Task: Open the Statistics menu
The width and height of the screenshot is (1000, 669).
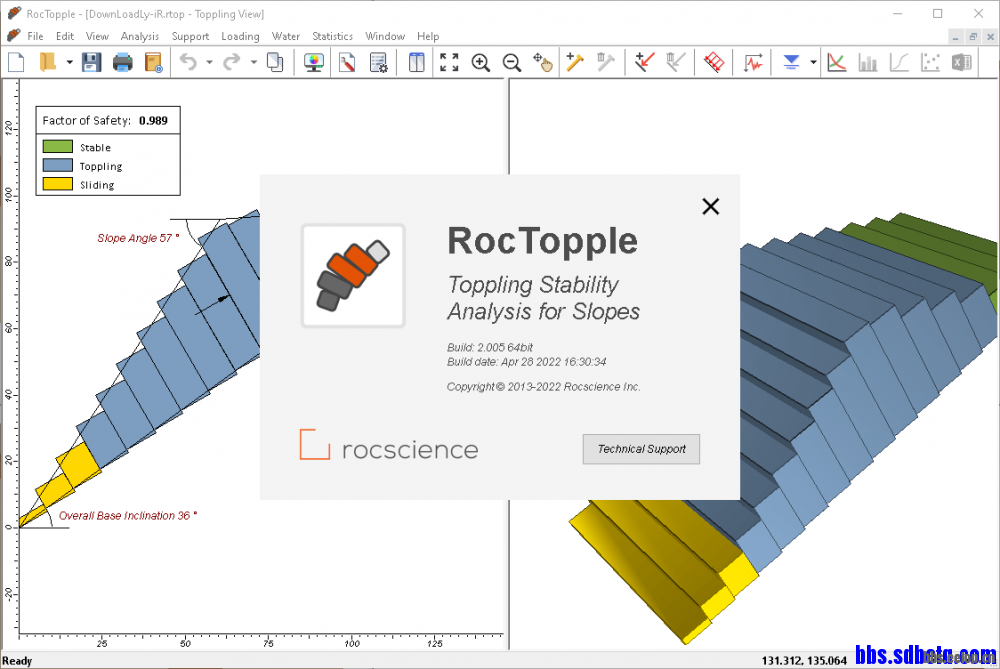Action: pos(332,36)
